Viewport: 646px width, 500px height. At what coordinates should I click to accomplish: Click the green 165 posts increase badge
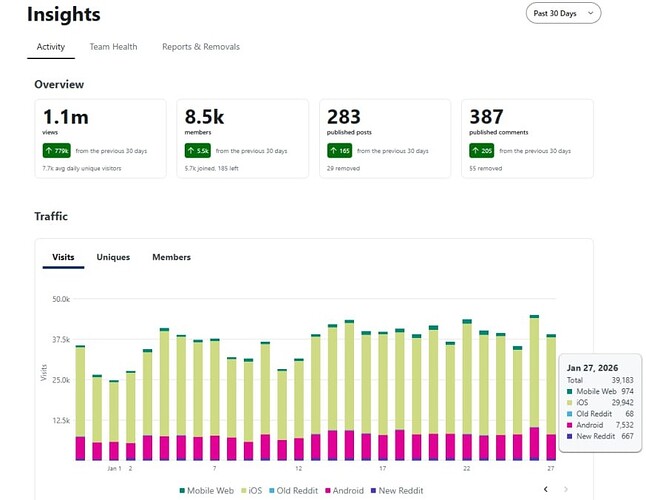340,150
